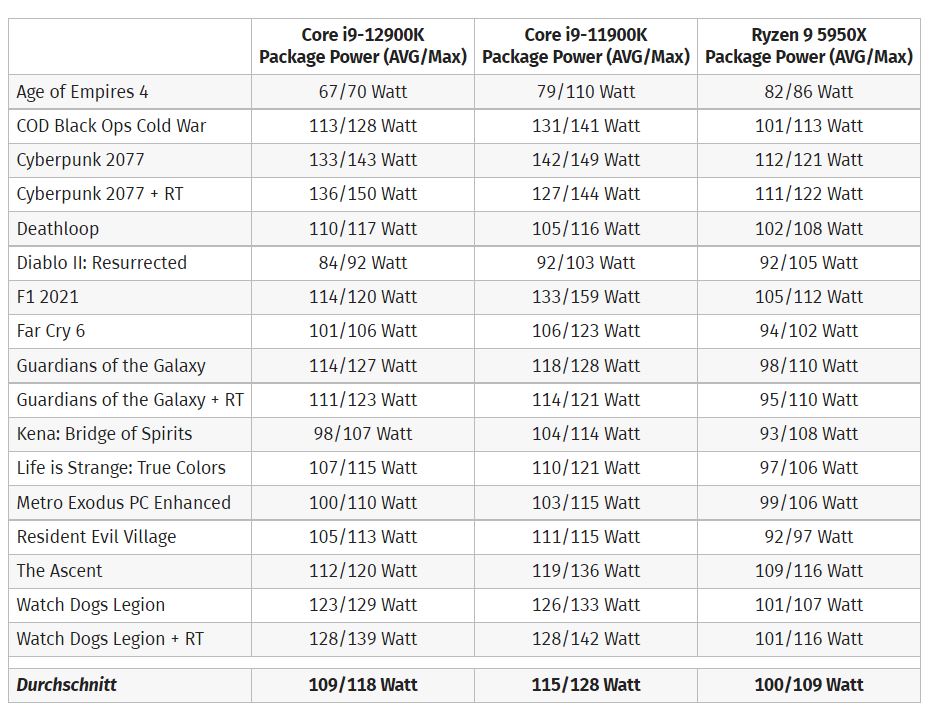Select the 105/113 Watt cell
929x722 pixels.
pyautogui.click(x=363, y=537)
